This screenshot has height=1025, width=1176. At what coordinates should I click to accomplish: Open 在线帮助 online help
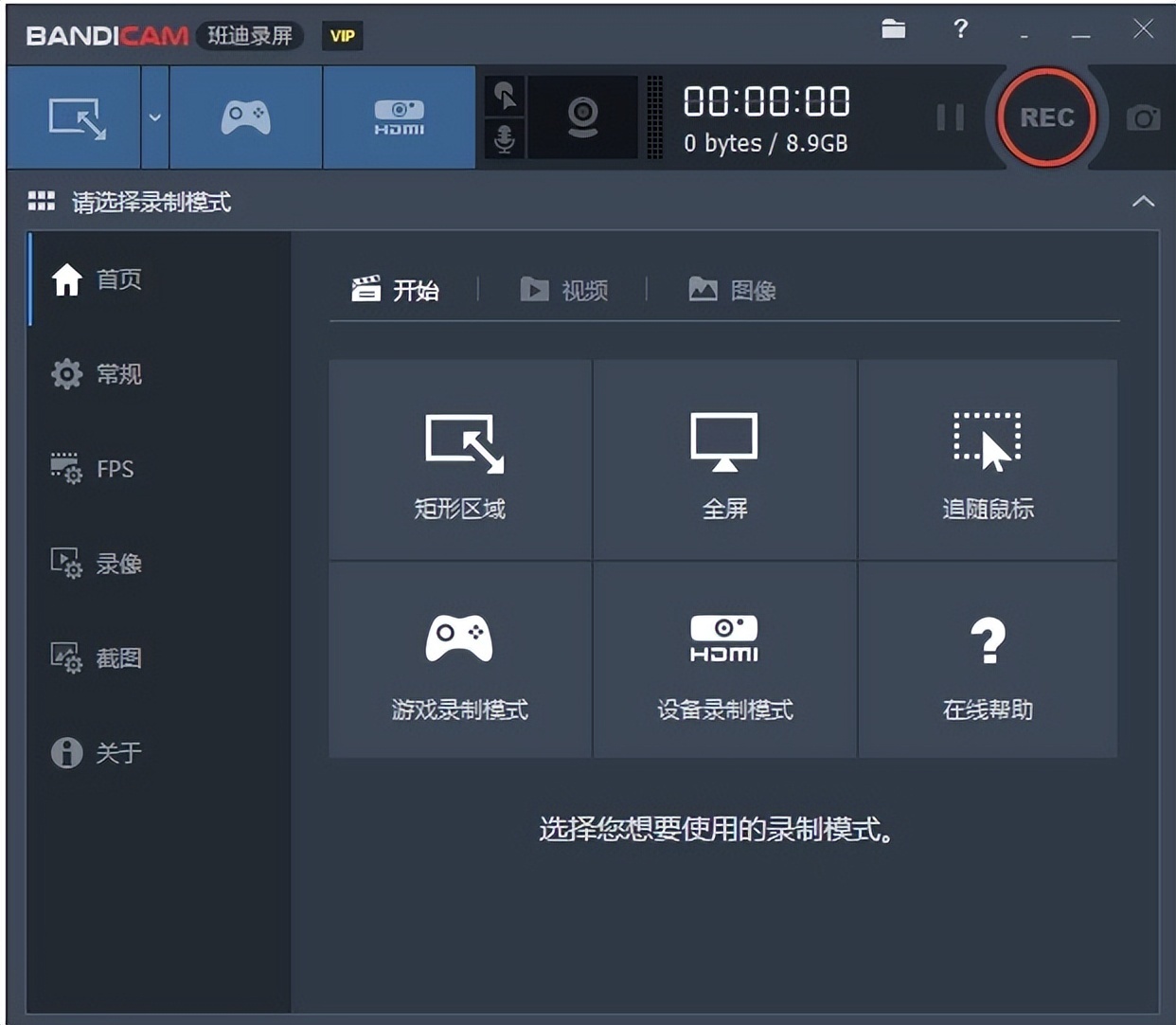tap(989, 660)
